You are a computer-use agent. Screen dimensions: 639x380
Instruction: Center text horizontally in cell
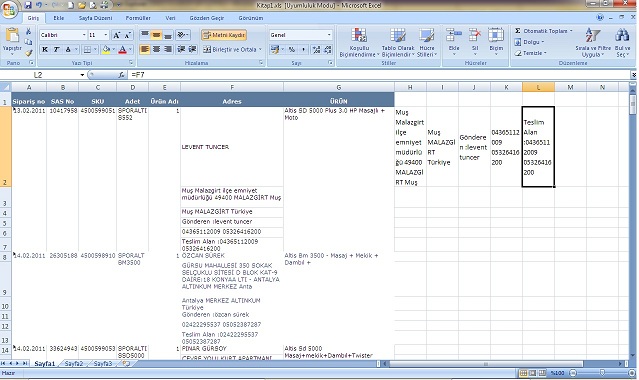pos(156,49)
